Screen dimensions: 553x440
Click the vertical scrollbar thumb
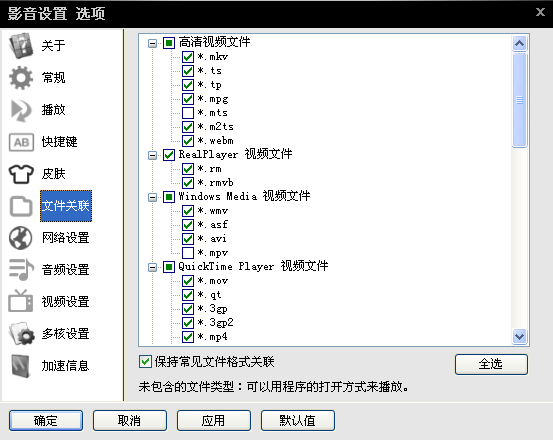(519, 100)
